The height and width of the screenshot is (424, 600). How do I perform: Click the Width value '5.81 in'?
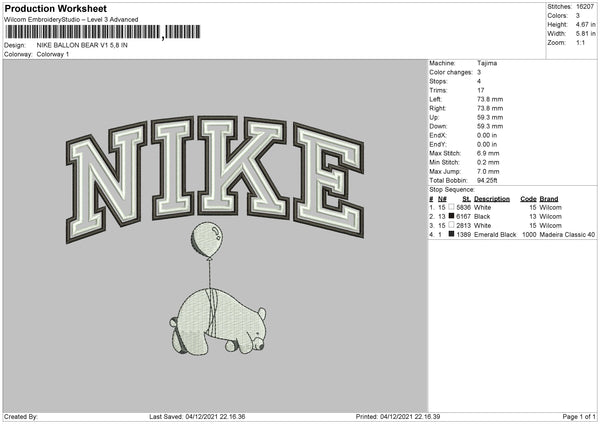585,34
